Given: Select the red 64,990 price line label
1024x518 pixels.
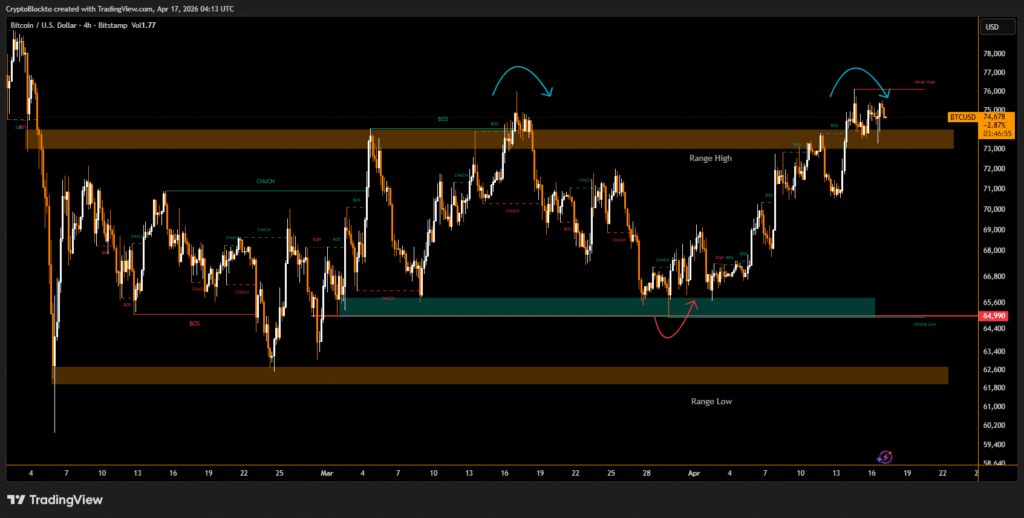Looking at the screenshot, I should tap(994, 316).
